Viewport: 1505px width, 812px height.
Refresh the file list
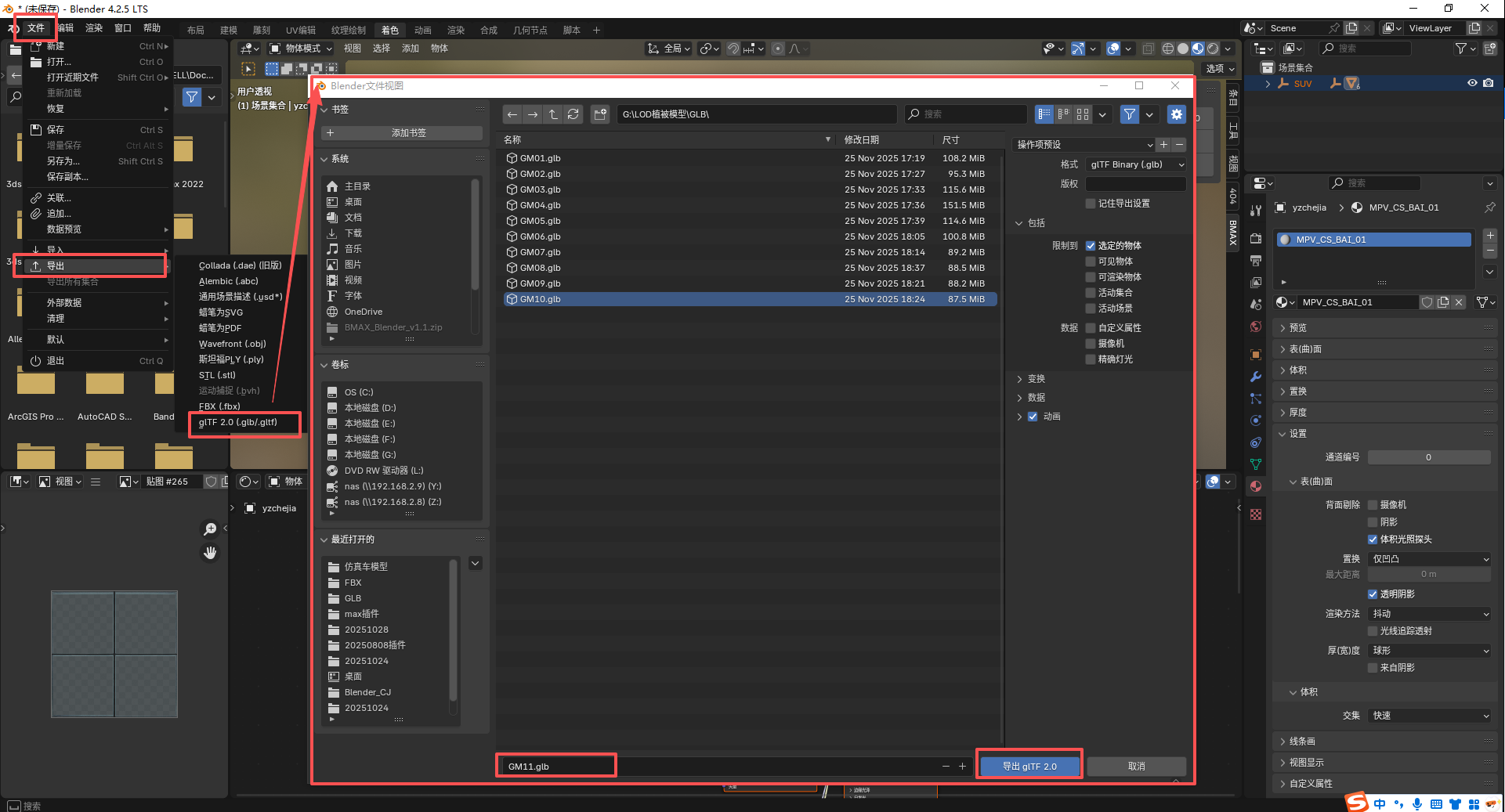click(573, 114)
